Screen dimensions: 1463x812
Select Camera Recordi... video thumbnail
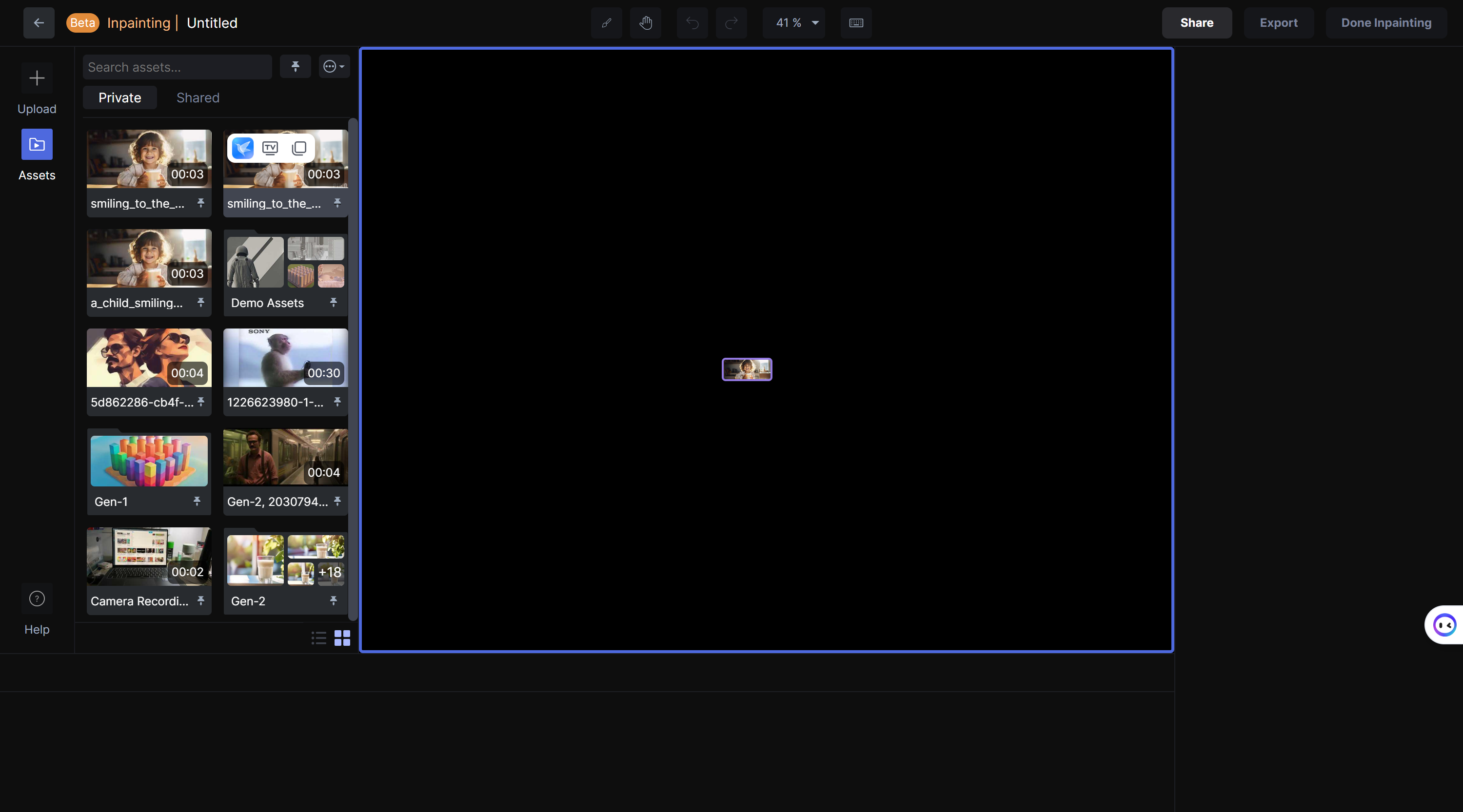(149, 557)
